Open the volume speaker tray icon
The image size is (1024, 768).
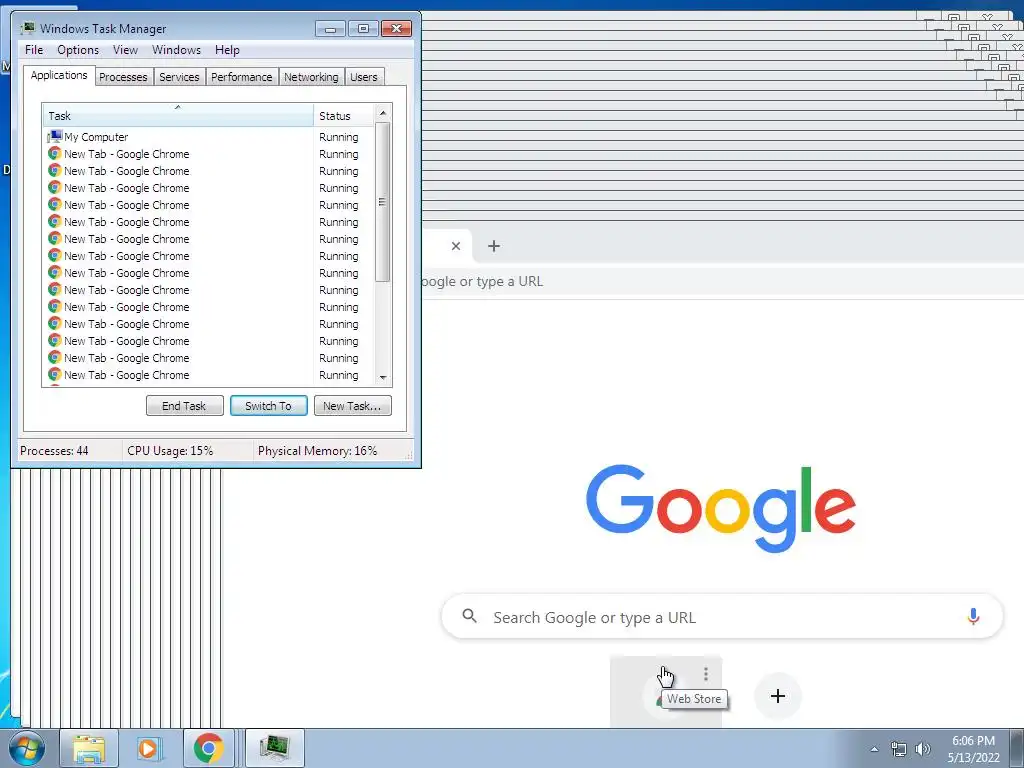click(x=922, y=749)
